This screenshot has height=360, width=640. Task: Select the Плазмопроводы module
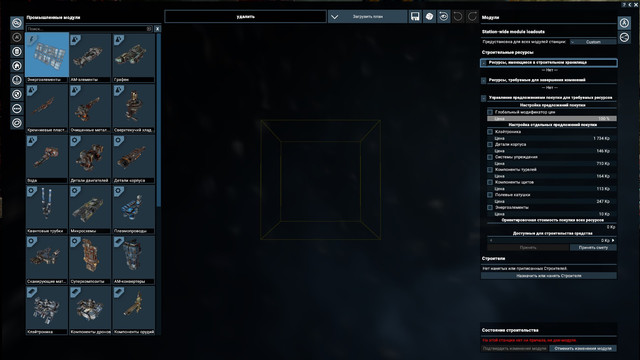133,209
